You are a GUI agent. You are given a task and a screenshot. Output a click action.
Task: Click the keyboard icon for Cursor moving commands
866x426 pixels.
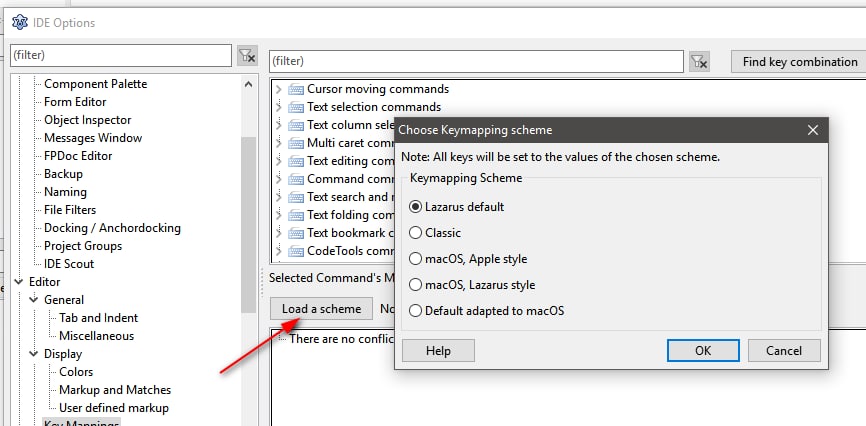[x=296, y=89]
